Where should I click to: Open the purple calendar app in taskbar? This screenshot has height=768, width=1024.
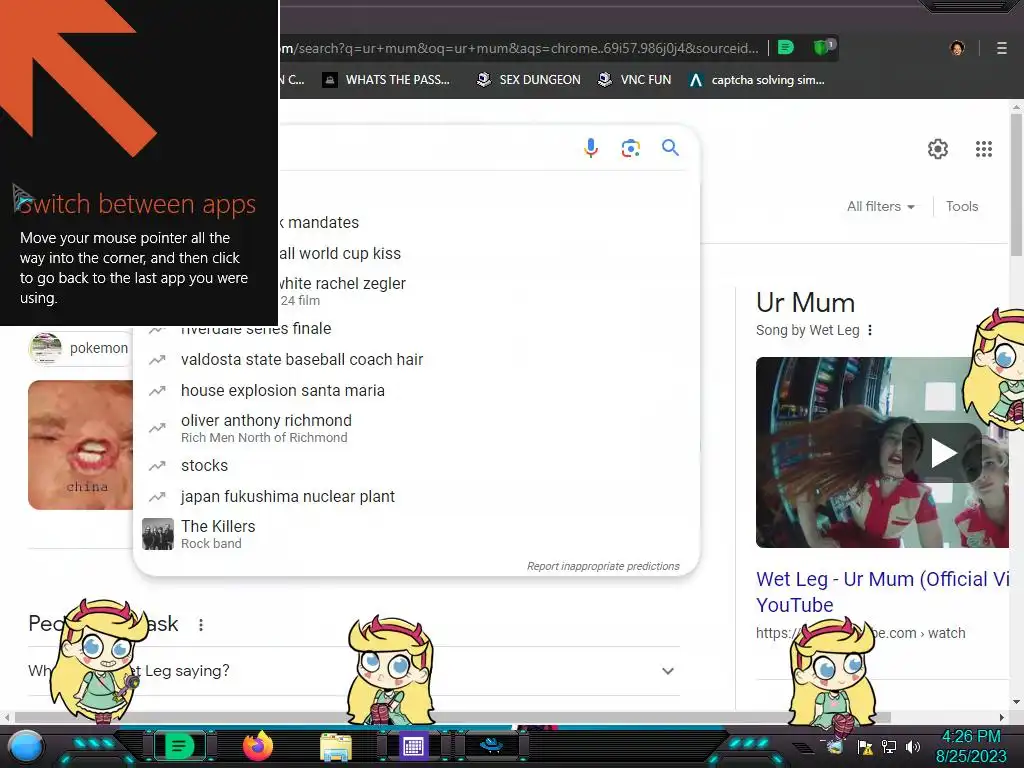pyautogui.click(x=413, y=746)
